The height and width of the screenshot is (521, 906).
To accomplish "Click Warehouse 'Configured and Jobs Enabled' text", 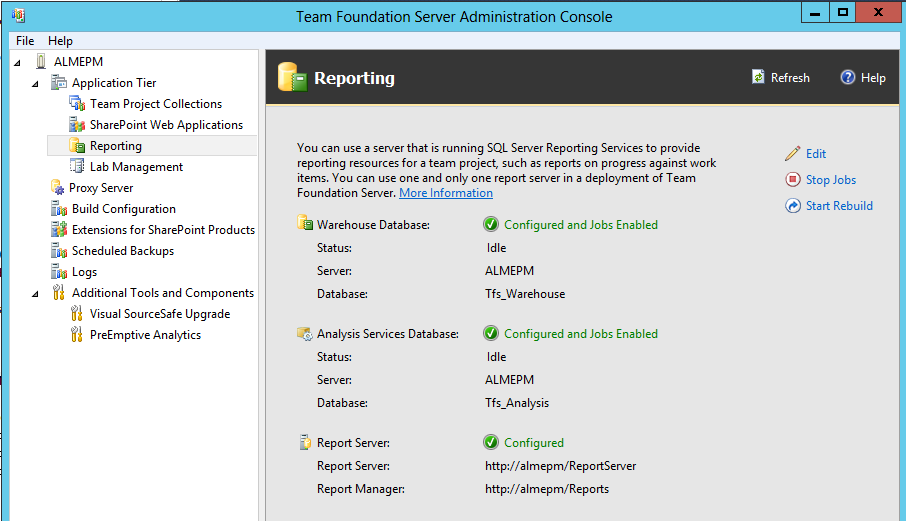I will click(x=581, y=225).
